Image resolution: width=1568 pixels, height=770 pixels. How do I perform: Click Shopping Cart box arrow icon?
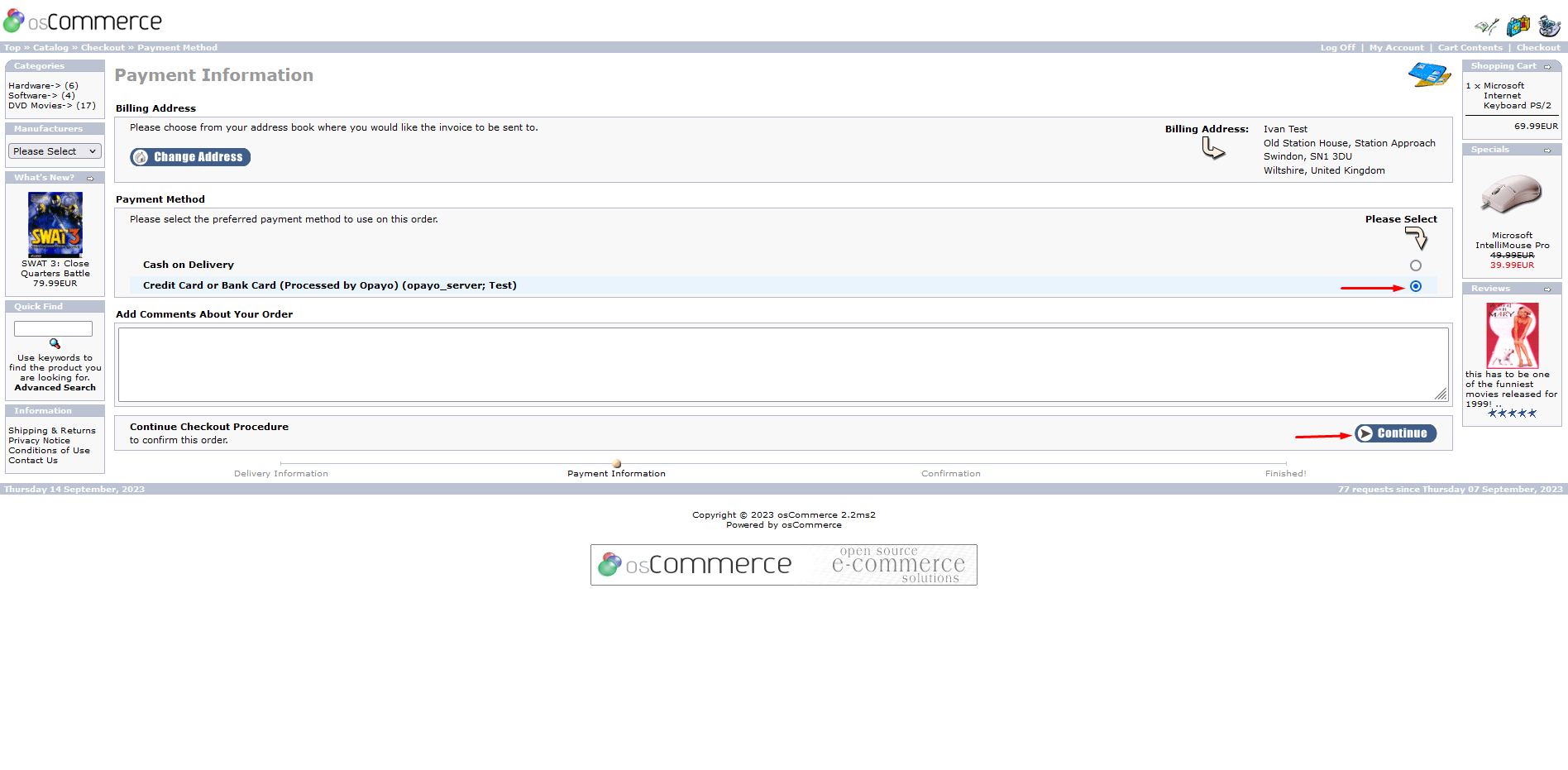(1547, 66)
